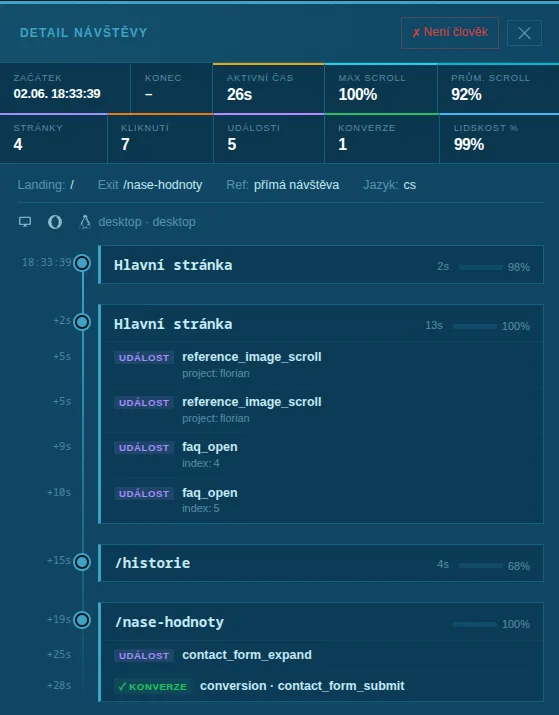
Task: Click the Linux penguin OS icon
Action: coord(85,222)
